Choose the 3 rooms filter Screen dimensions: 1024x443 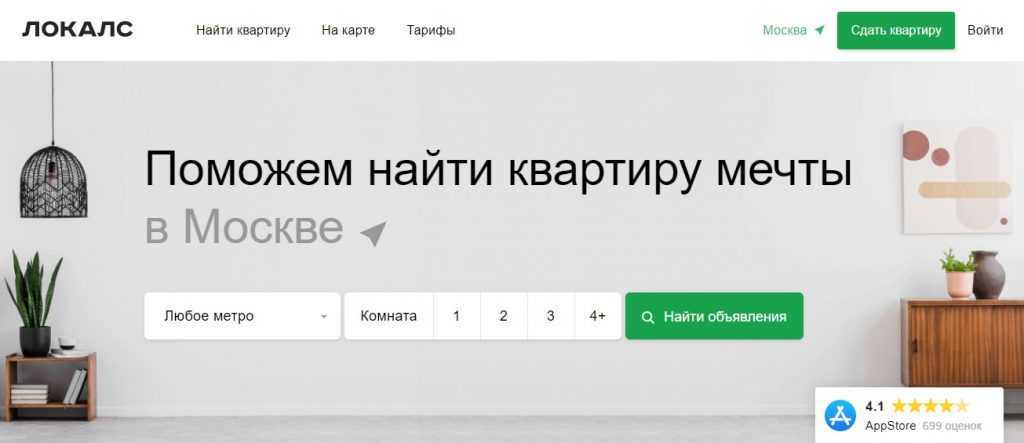(550, 316)
